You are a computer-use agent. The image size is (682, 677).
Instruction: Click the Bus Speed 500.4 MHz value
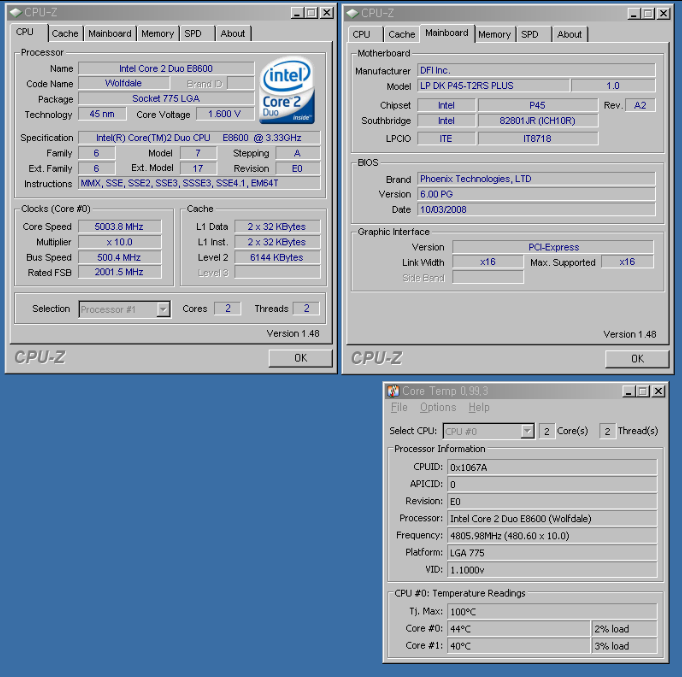click(120, 257)
